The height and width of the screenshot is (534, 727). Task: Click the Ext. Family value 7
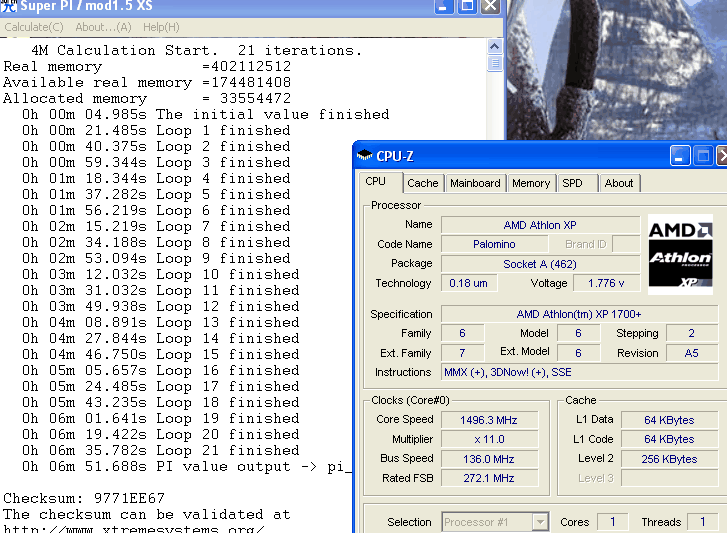[x=462, y=353]
